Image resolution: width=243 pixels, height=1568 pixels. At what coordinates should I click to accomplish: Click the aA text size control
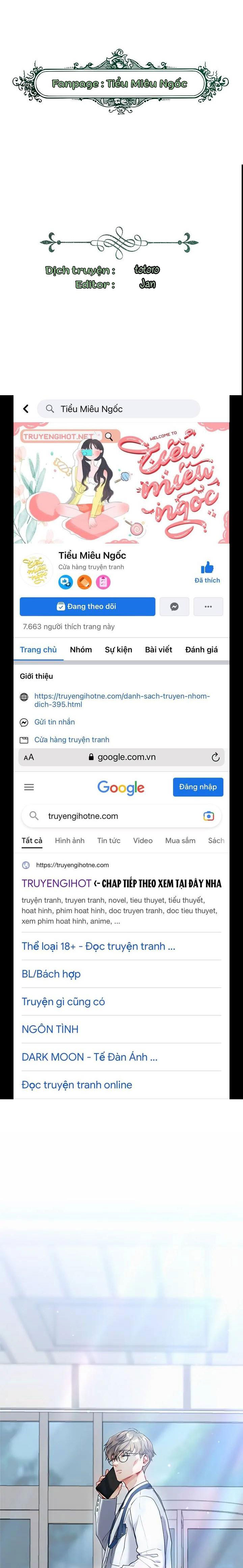point(29,757)
